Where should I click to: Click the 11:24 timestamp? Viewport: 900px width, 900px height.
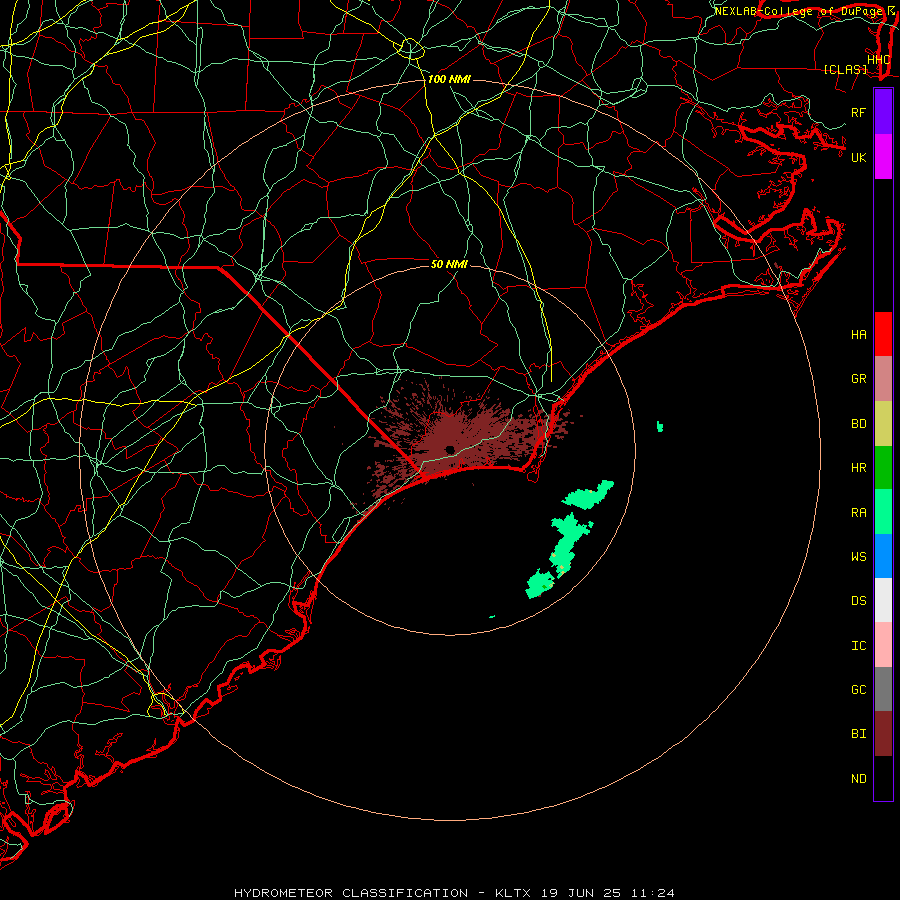coord(653,893)
